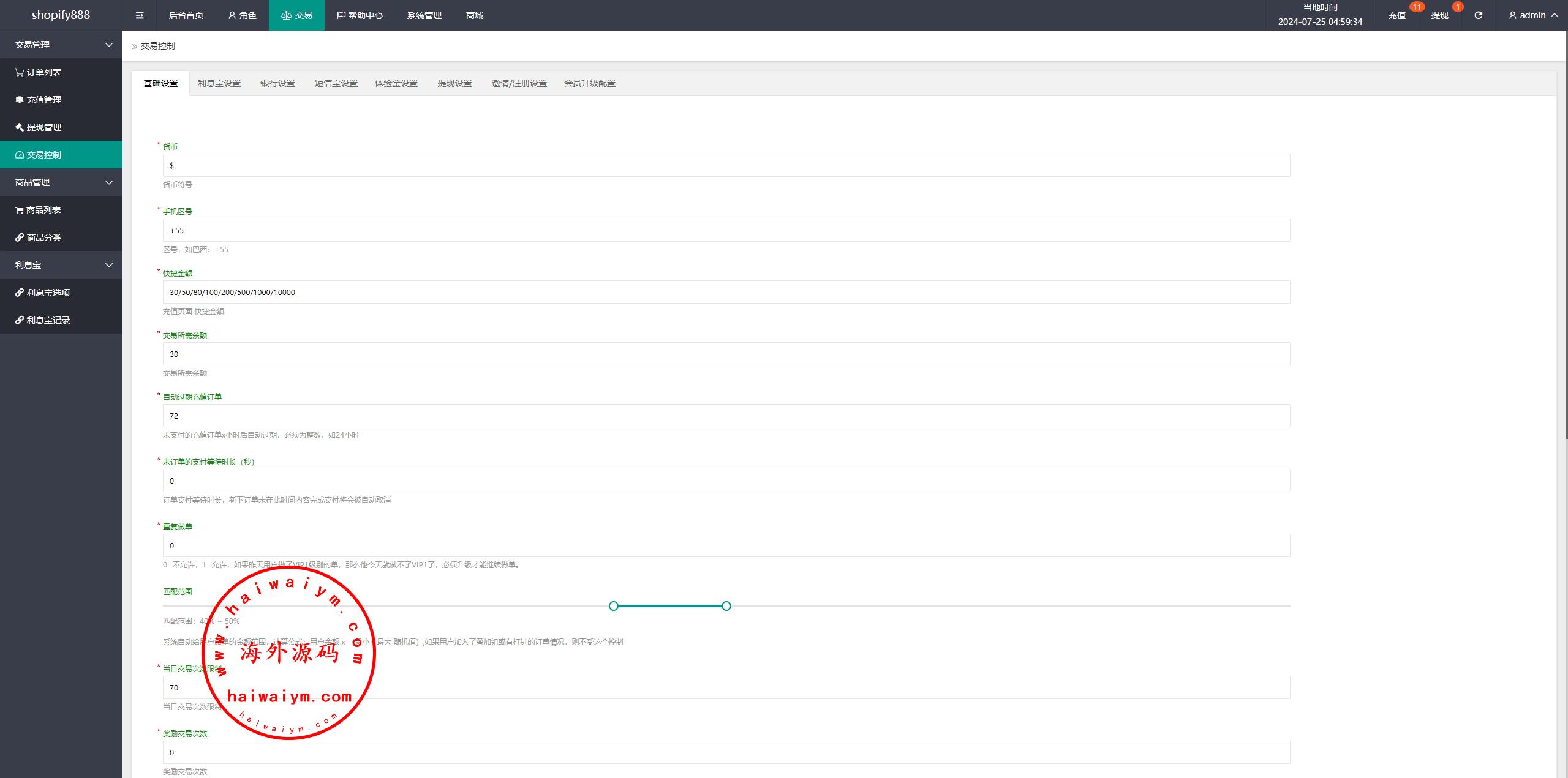This screenshot has width=1568, height=778.
Task: Open the 系统管理 top menu
Action: click(x=424, y=15)
